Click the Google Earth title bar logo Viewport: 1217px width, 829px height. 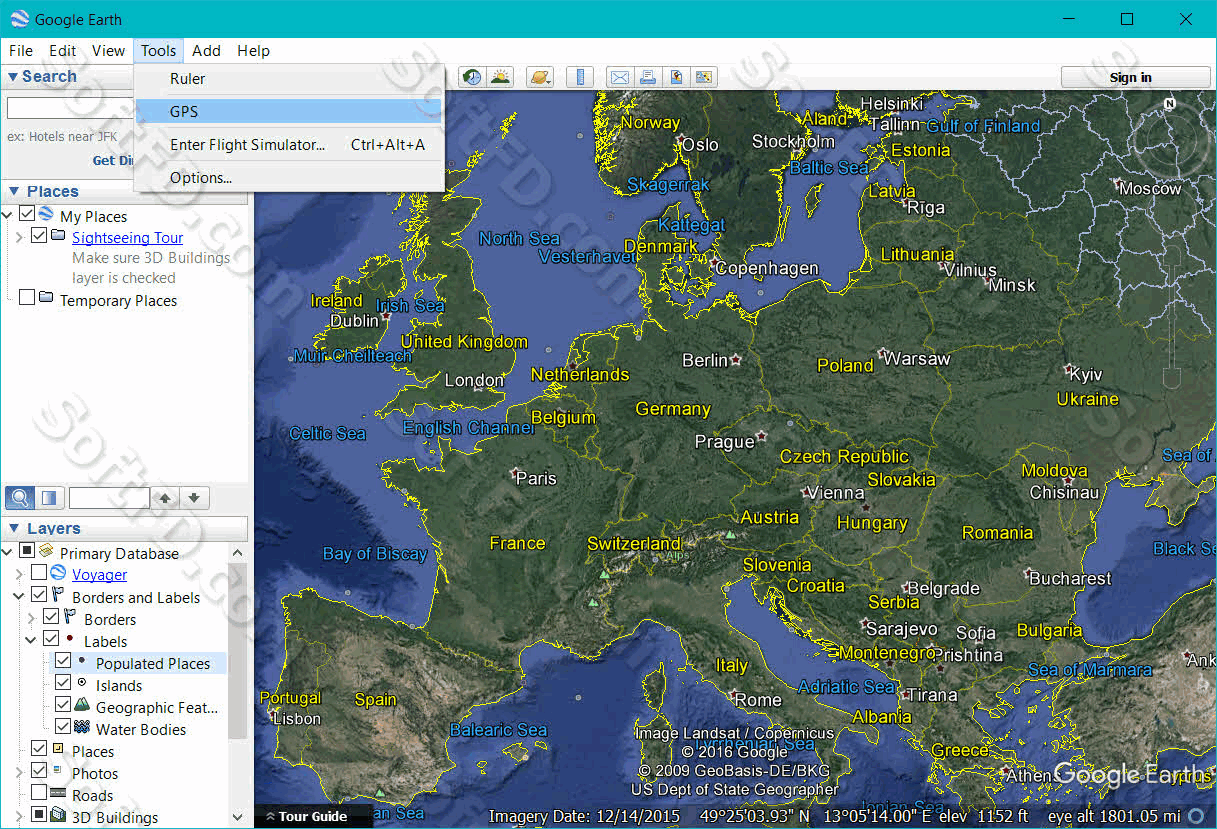(20, 18)
